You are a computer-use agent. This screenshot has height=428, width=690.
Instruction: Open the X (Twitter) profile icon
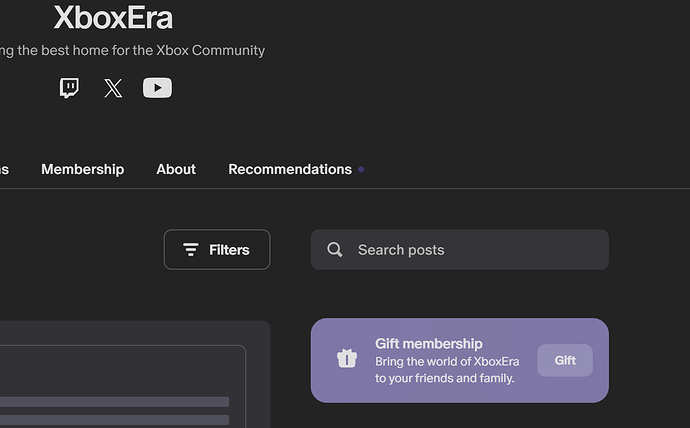(113, 88)
